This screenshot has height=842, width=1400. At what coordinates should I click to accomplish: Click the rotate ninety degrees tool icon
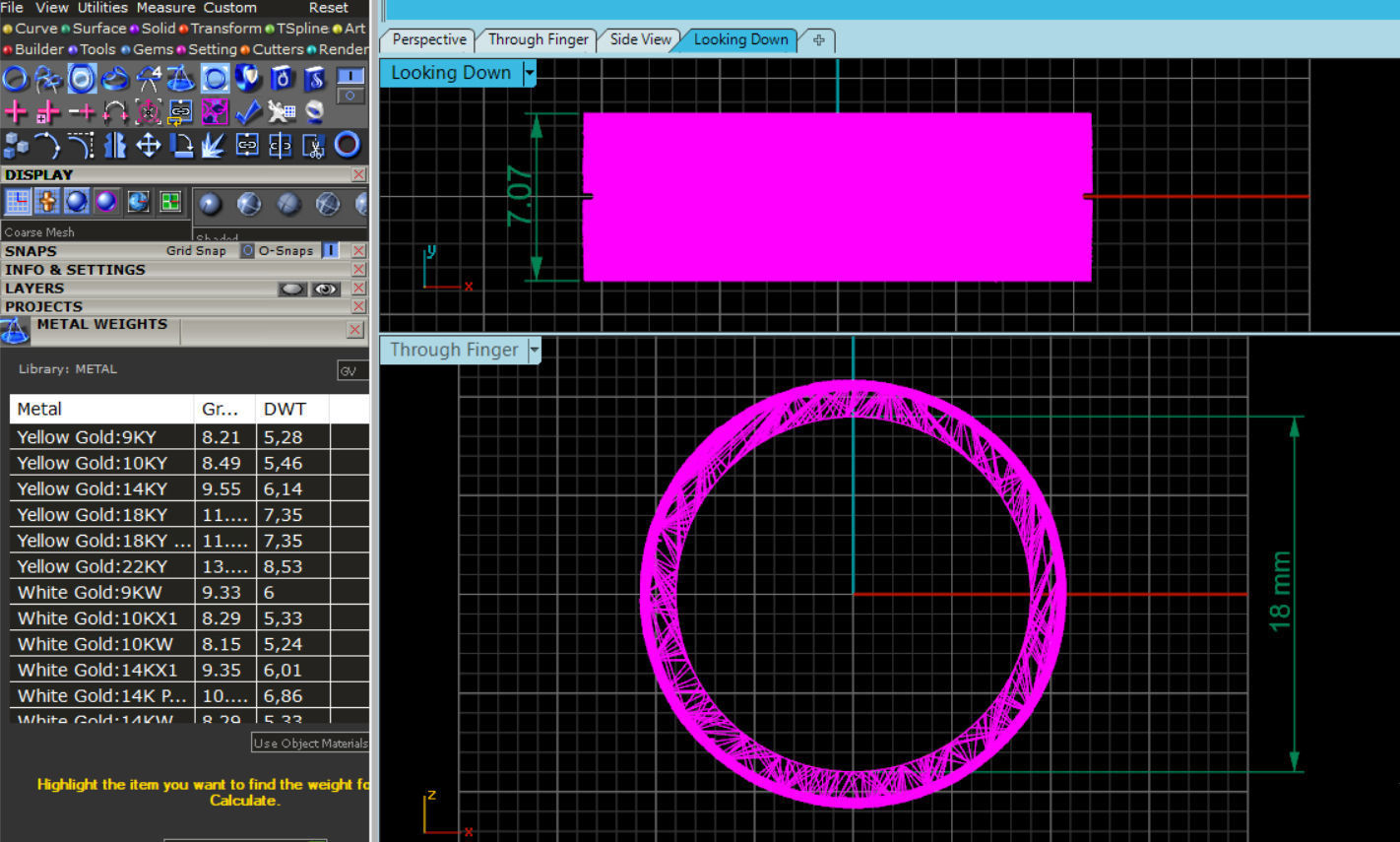coord(181,146)
